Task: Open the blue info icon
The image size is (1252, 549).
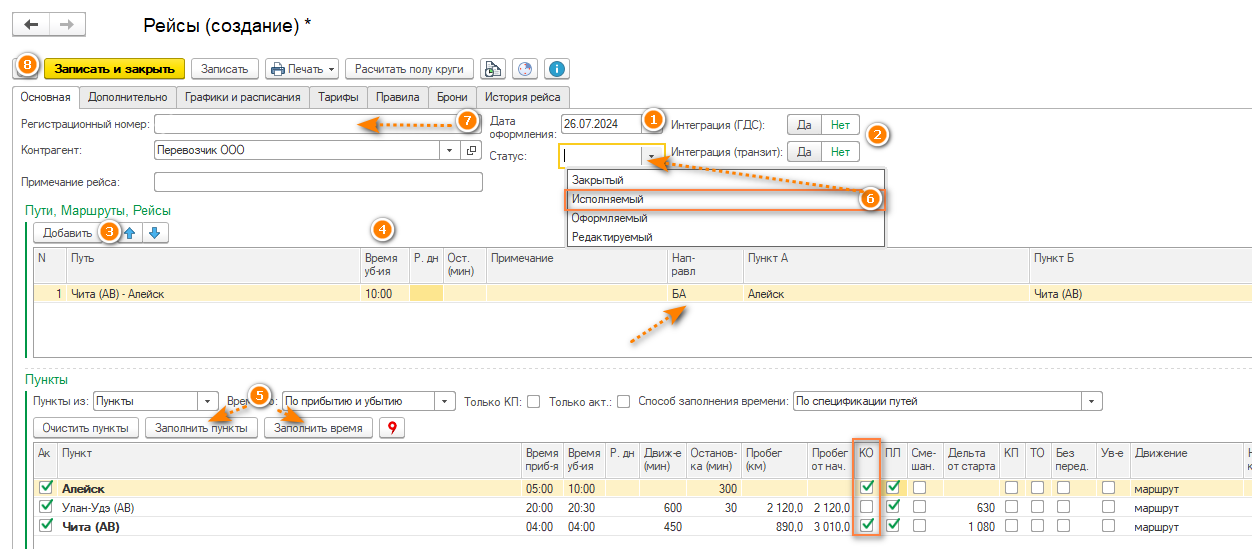Action: tap(557, 69)
